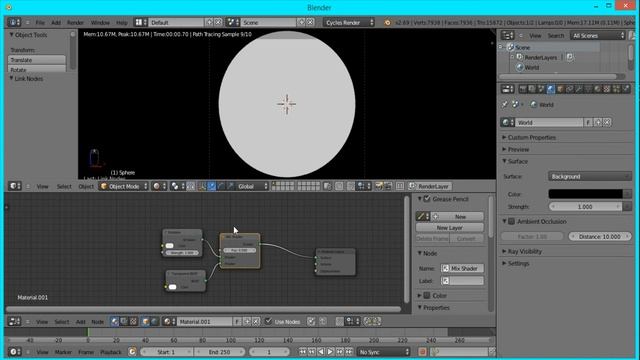Open Playback menu in timeline
The image size is (640, 360).
pos(111,352)
